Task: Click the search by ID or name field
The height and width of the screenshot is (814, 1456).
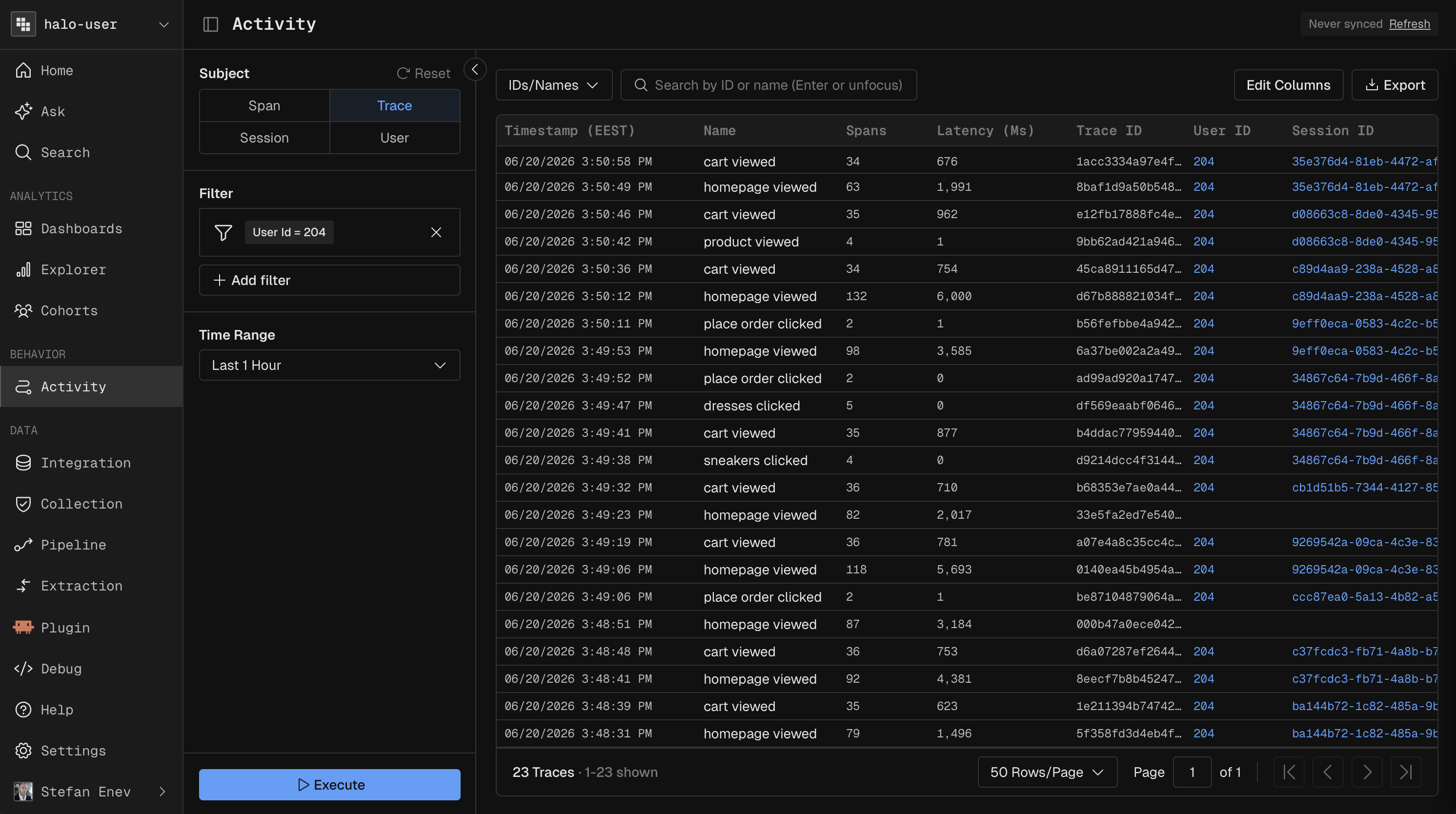Action: pyautogui.click(x=768, y=85)
